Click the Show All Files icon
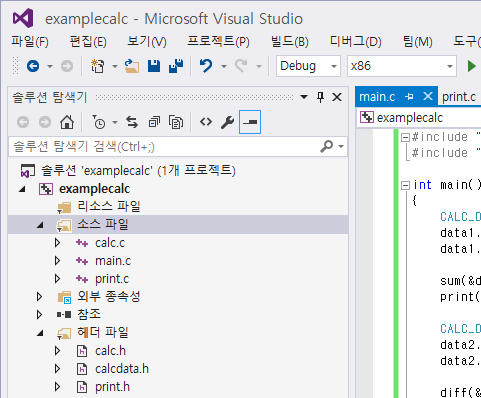This screenshot has width=481, height=398. tap(176, 122)
